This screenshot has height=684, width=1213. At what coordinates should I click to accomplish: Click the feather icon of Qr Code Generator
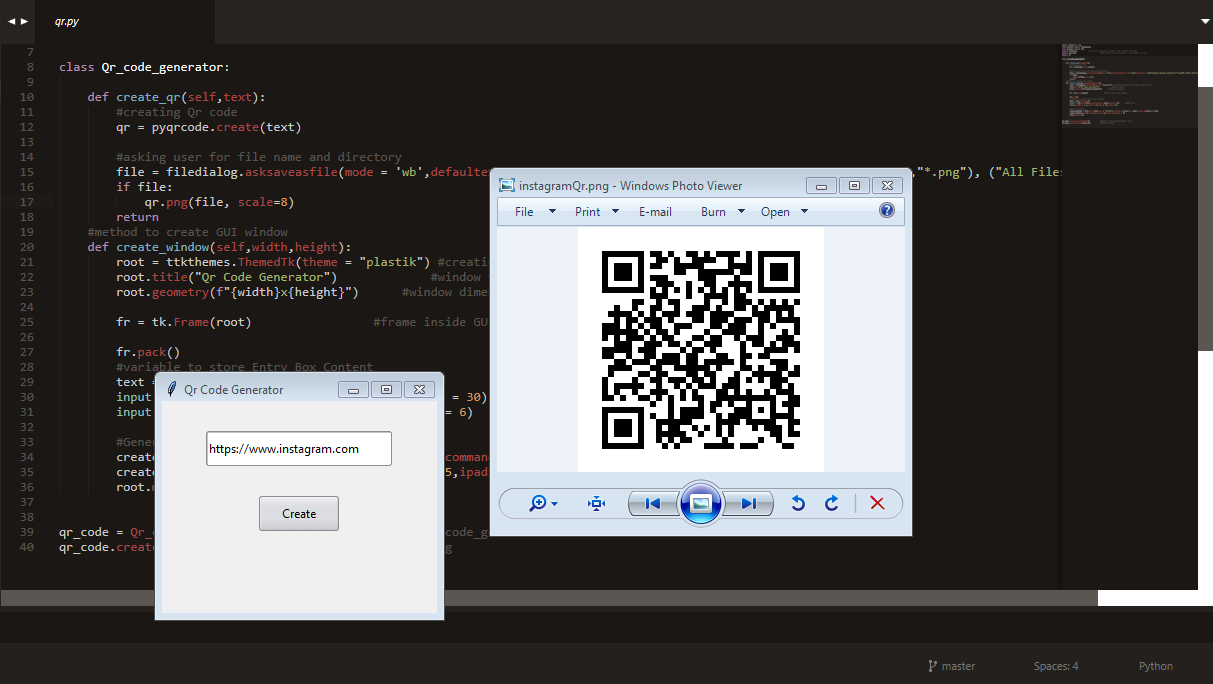(x=172, y=389)
